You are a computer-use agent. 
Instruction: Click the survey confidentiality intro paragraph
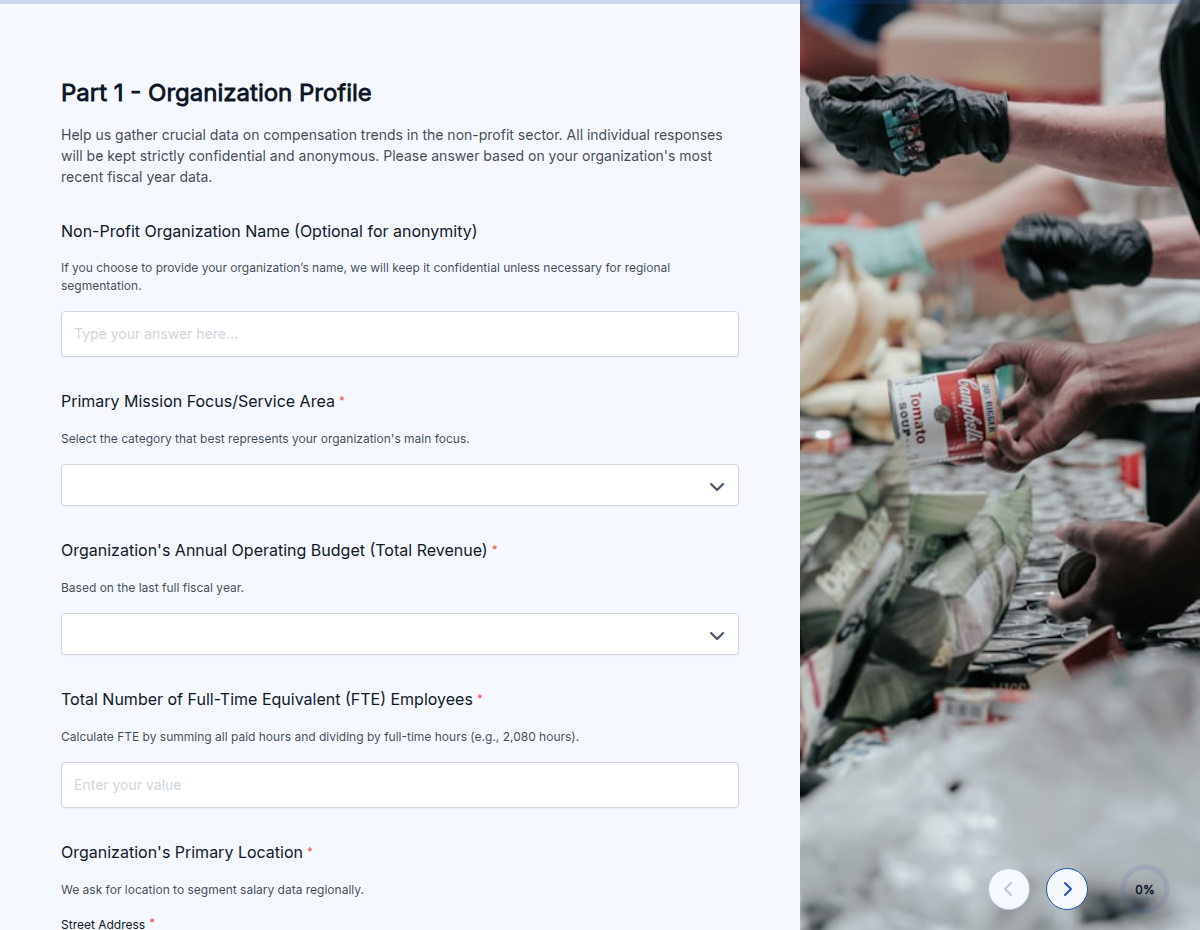coord(392,156)
